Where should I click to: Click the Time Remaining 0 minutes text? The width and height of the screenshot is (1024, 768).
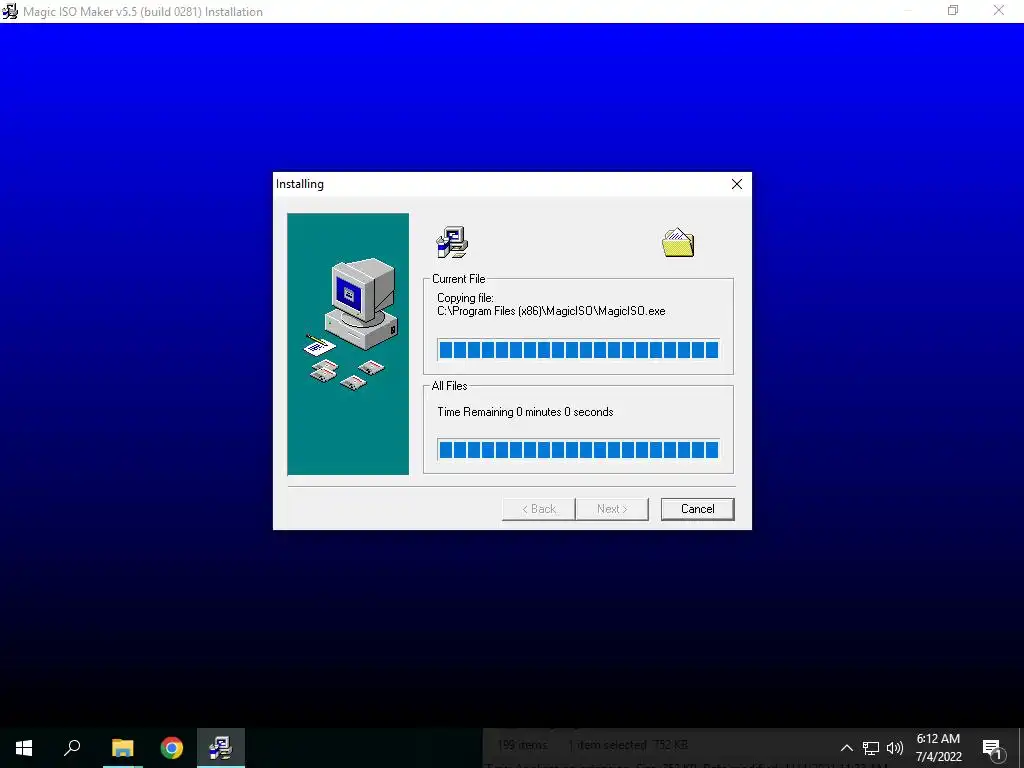click(525, 412)
